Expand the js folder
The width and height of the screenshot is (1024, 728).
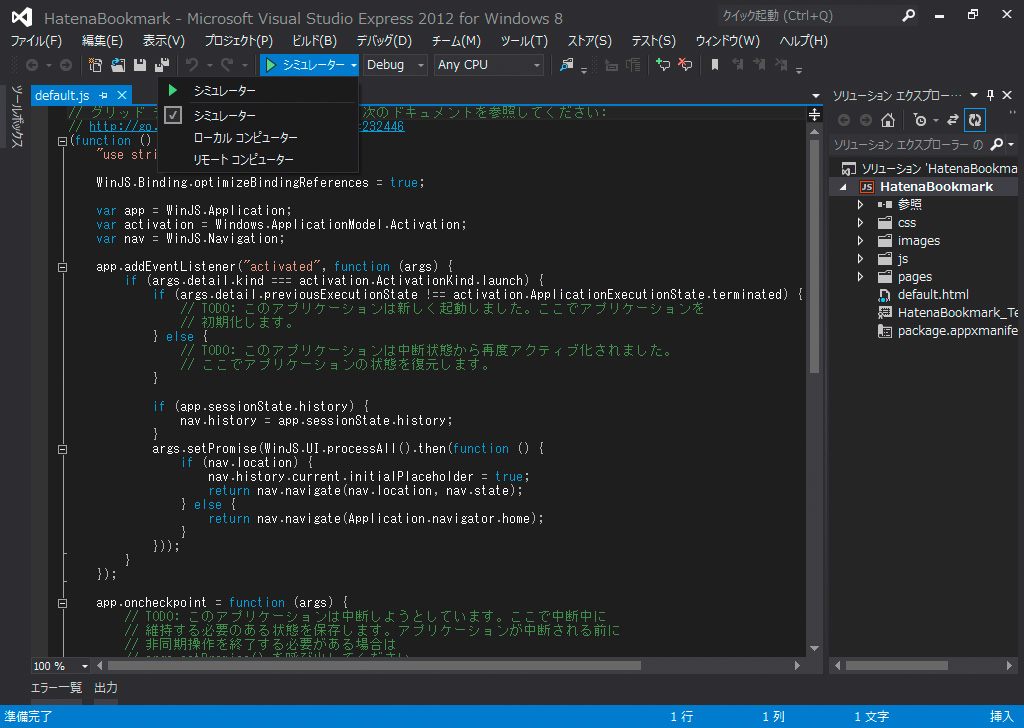[860, 259]
